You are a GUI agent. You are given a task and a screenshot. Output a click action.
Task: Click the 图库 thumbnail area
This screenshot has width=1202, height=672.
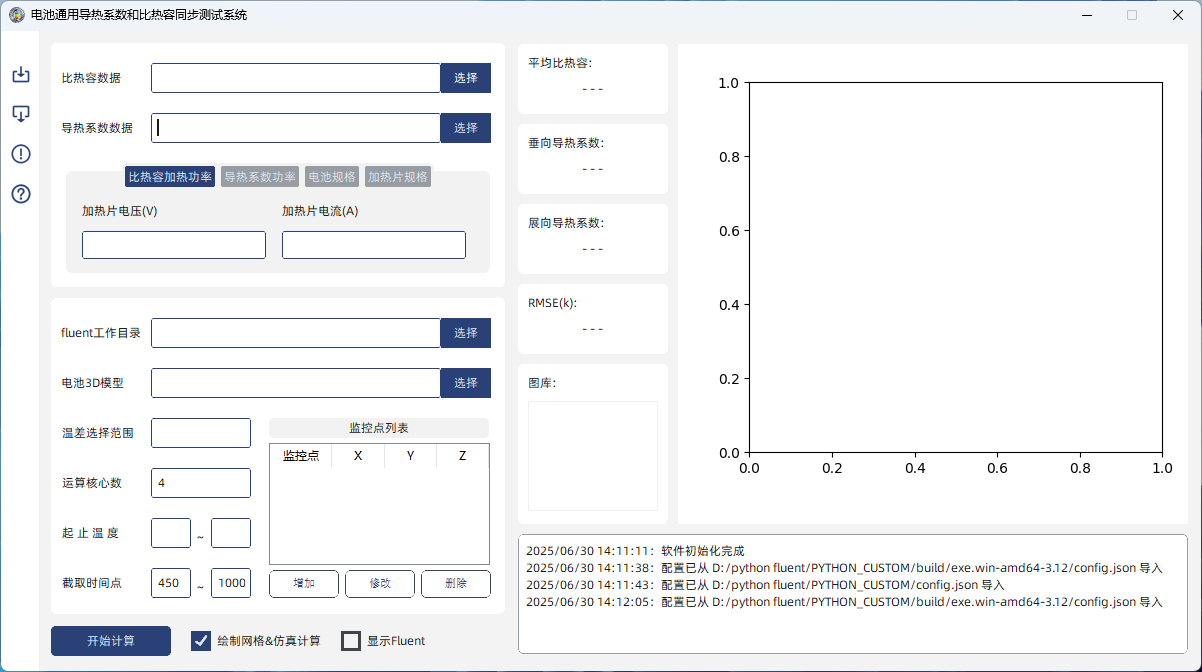click(x=593, y=456)
